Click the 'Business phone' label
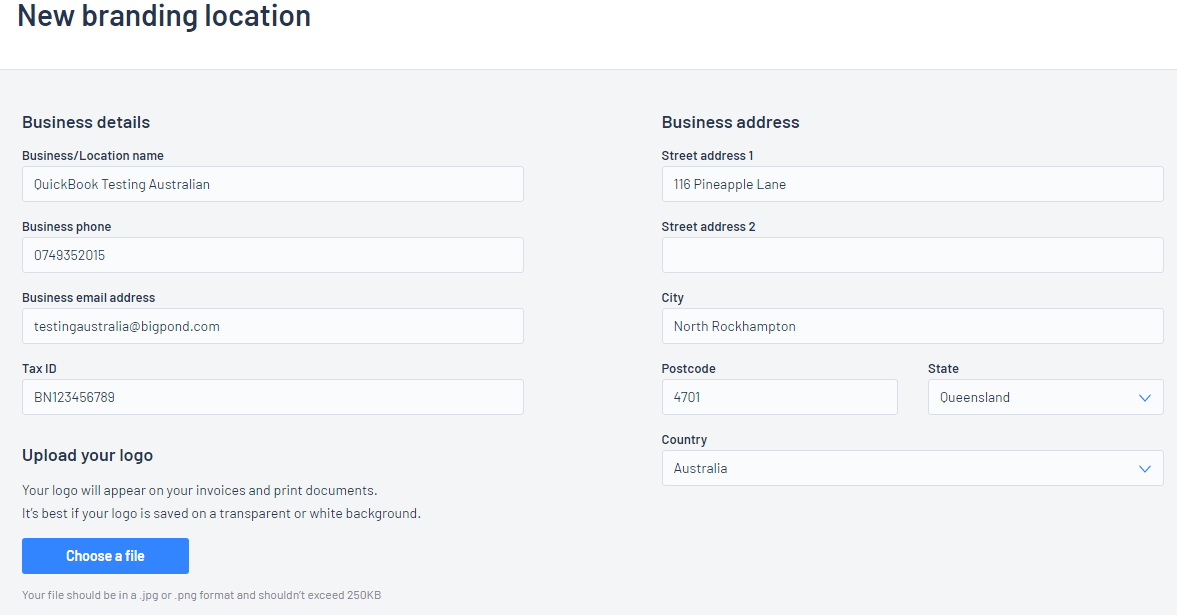The image size is (1177, 615). click(x=67, y=227)
